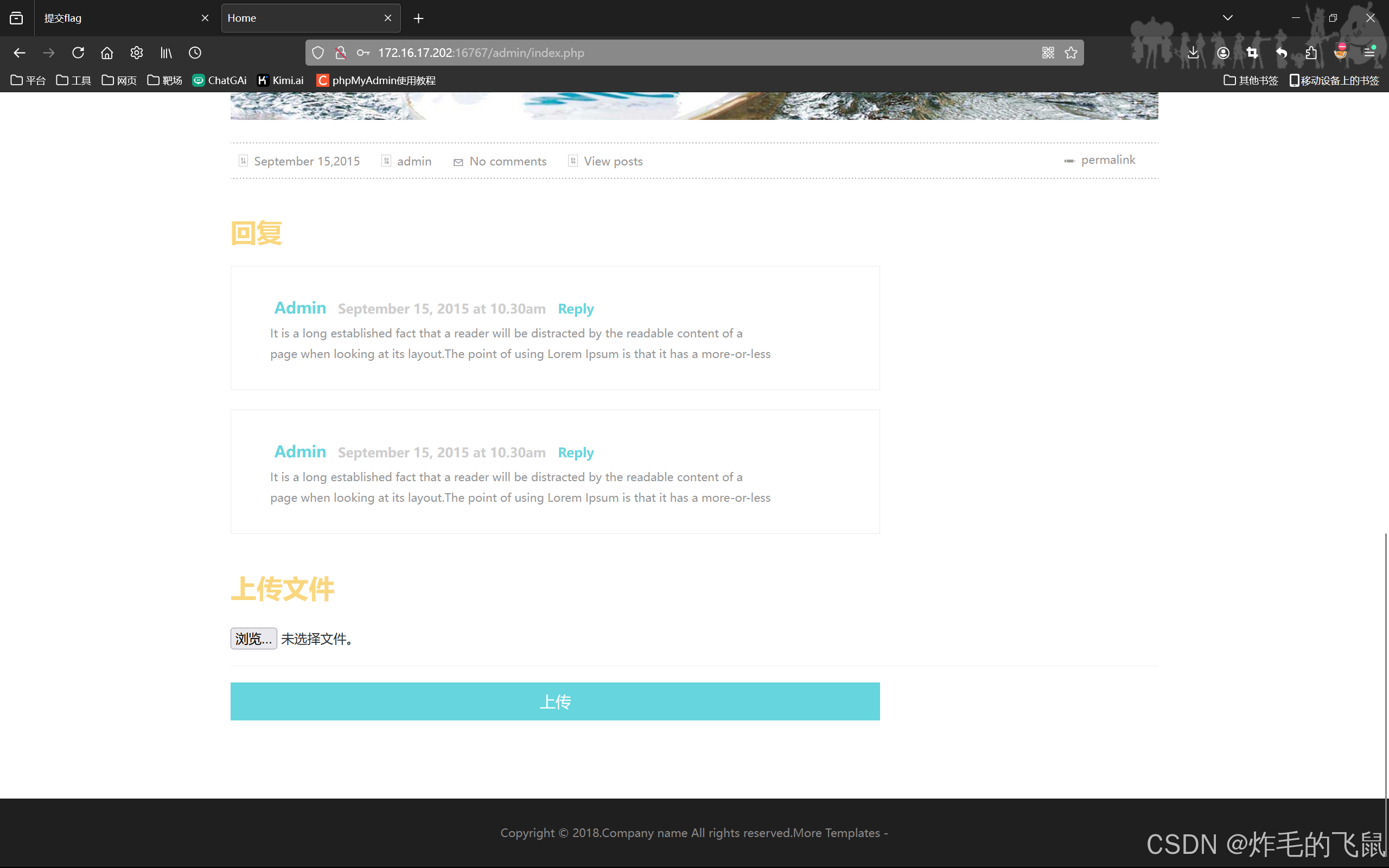
Task: Click the tracking protection shield icon
Action: [317, 52]
